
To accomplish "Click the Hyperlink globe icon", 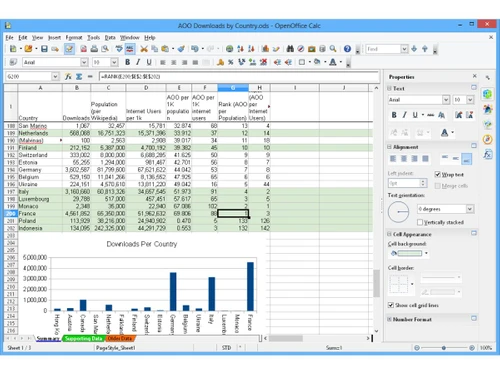I will [229, 49].
